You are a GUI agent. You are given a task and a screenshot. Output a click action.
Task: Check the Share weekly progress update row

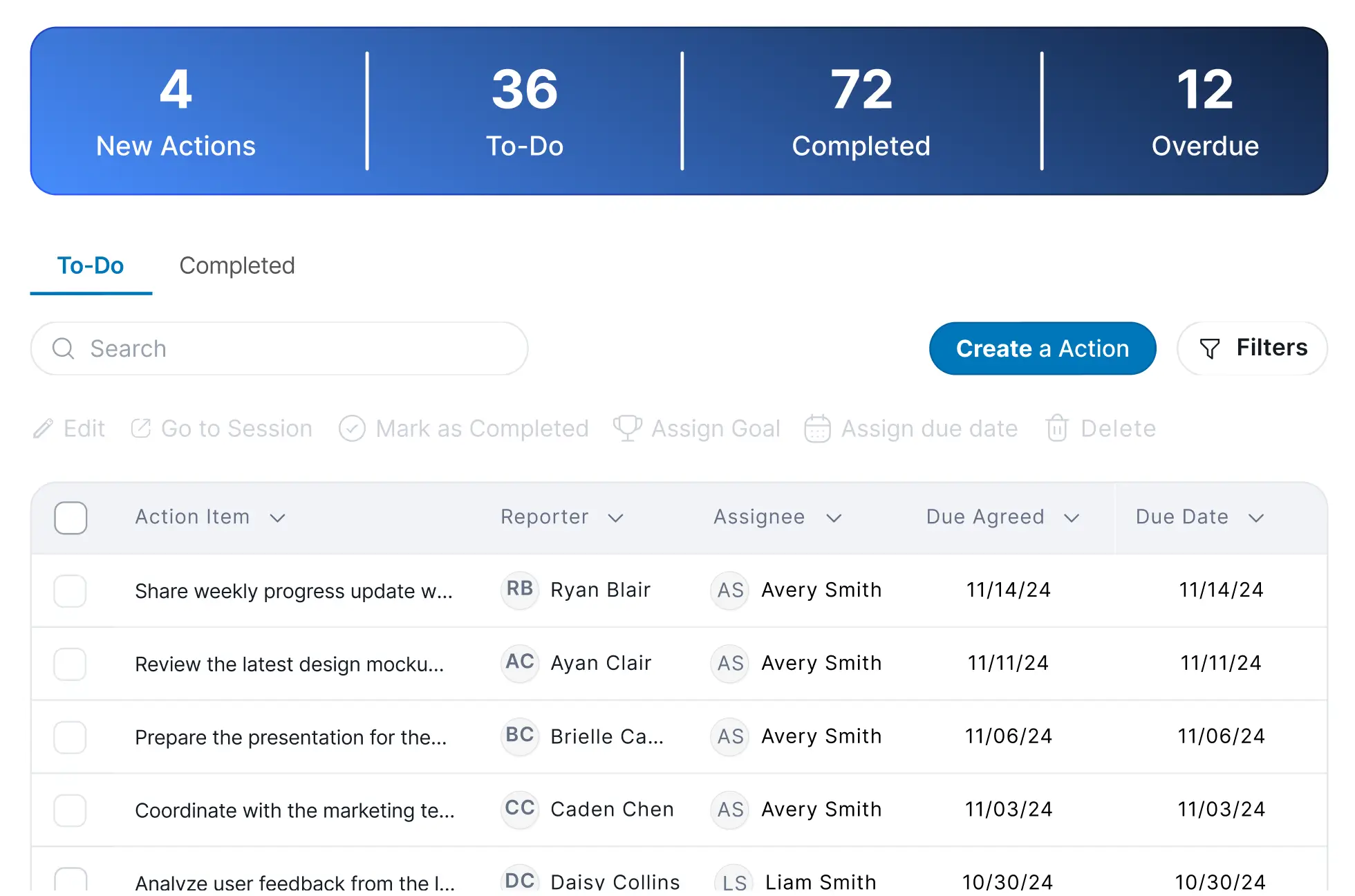point(71,591)
